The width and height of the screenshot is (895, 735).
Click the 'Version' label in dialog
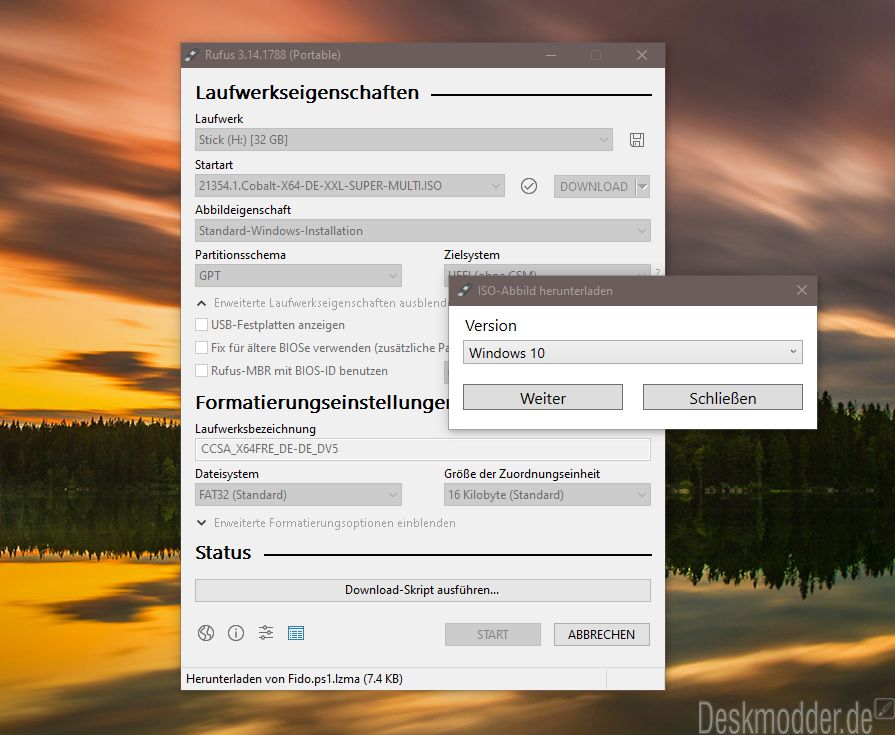click(491, 326)
